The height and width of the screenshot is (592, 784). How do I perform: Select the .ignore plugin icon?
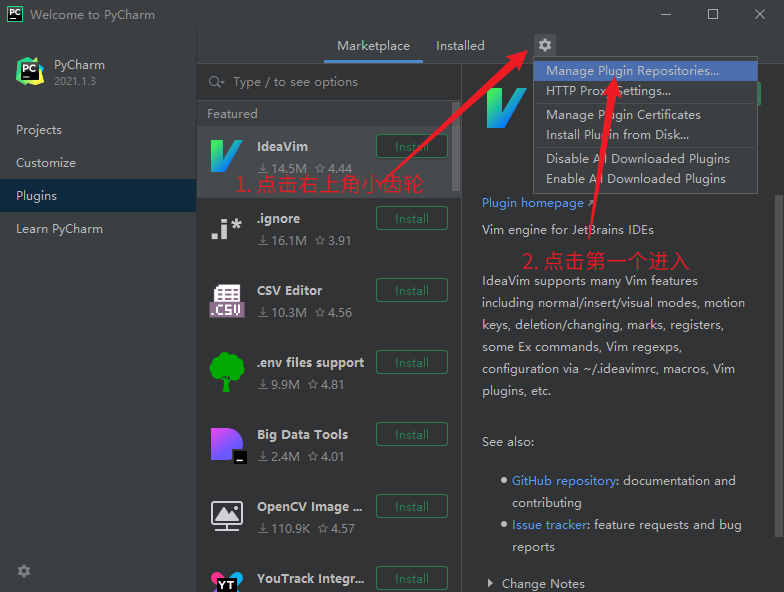pos(227,228)
